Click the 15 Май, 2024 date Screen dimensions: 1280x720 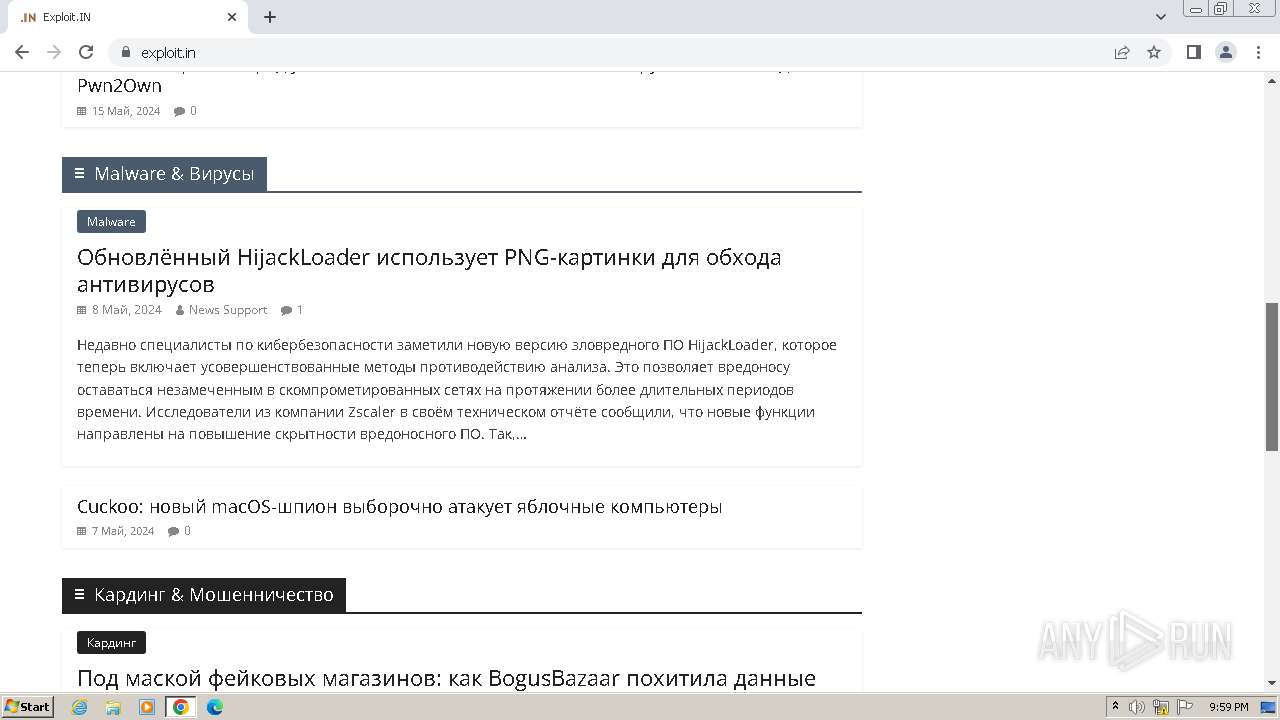pyautogui.click(x=126, y=111)
